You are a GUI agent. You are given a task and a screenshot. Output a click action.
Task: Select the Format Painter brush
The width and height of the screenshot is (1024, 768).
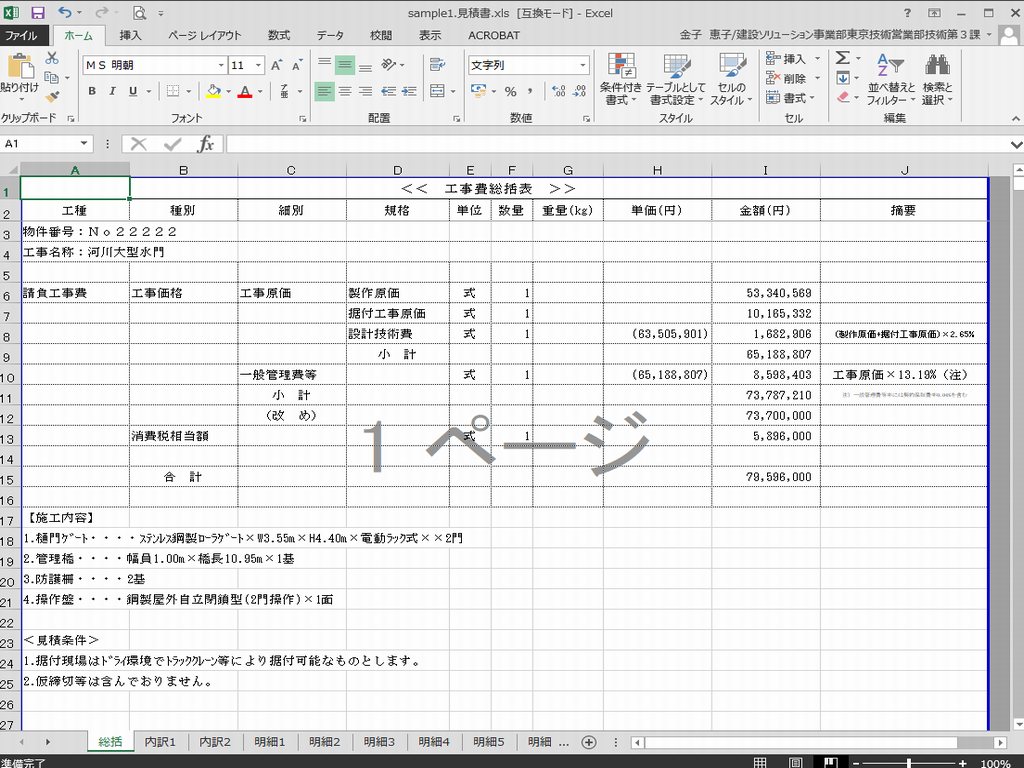52,98
